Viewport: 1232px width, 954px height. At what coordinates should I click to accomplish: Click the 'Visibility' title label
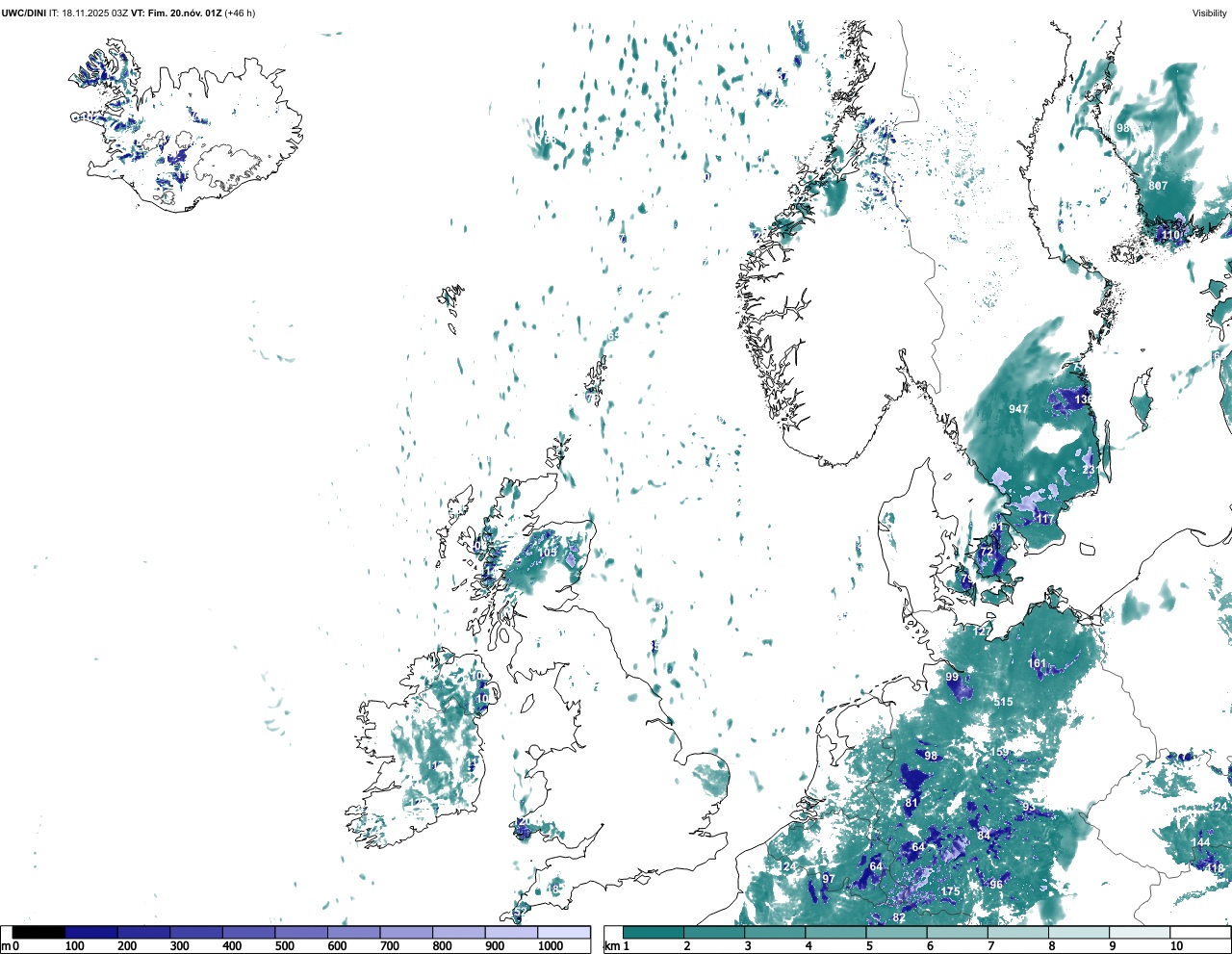coord(1210,13)
